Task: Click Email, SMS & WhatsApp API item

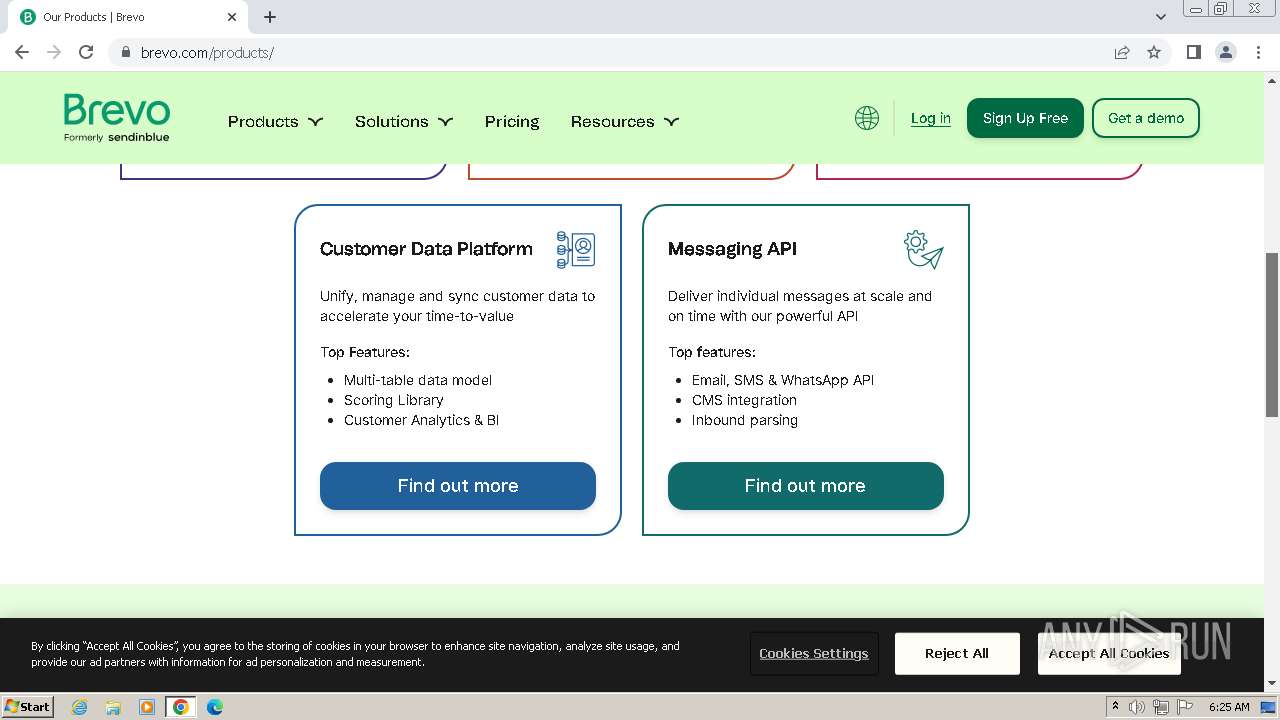Action: pos(783,380)
